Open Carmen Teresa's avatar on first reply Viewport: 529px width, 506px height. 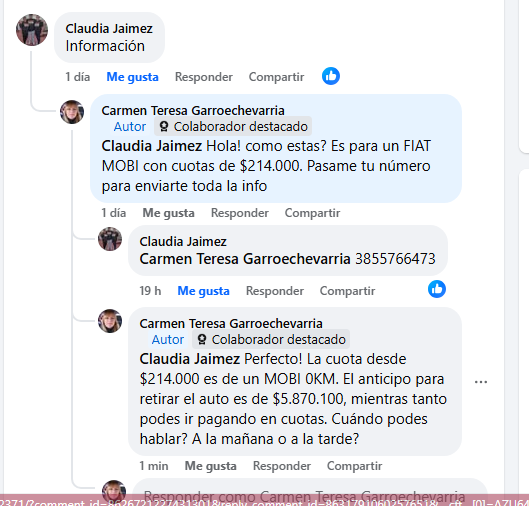[x=72, y=112]
